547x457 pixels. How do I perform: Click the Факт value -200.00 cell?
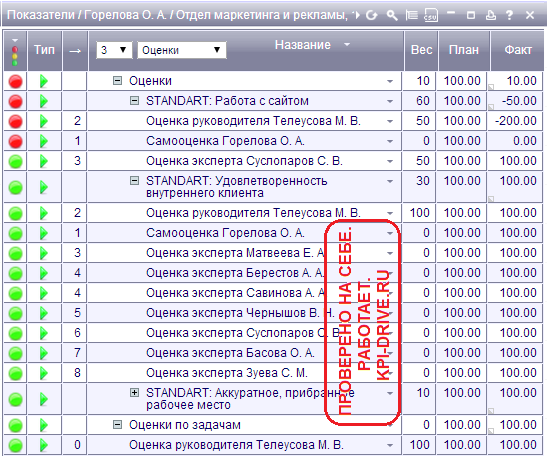[x=515, y=121]
